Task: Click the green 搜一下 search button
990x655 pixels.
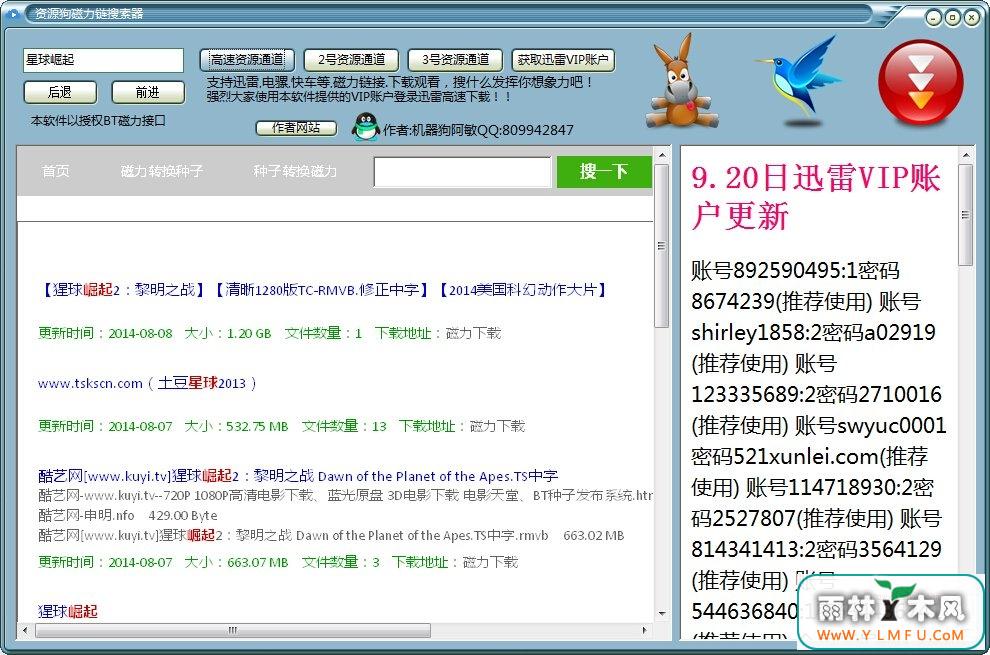Action: tap(604, 171)
